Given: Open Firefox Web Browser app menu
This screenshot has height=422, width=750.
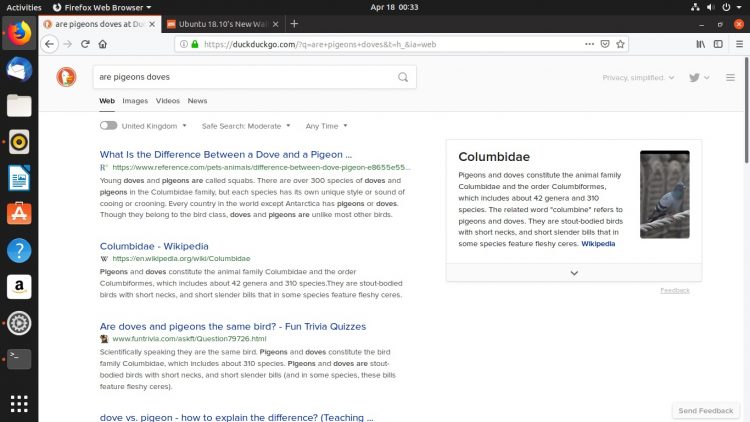Looking at the screenshot, I should point(101,7).
